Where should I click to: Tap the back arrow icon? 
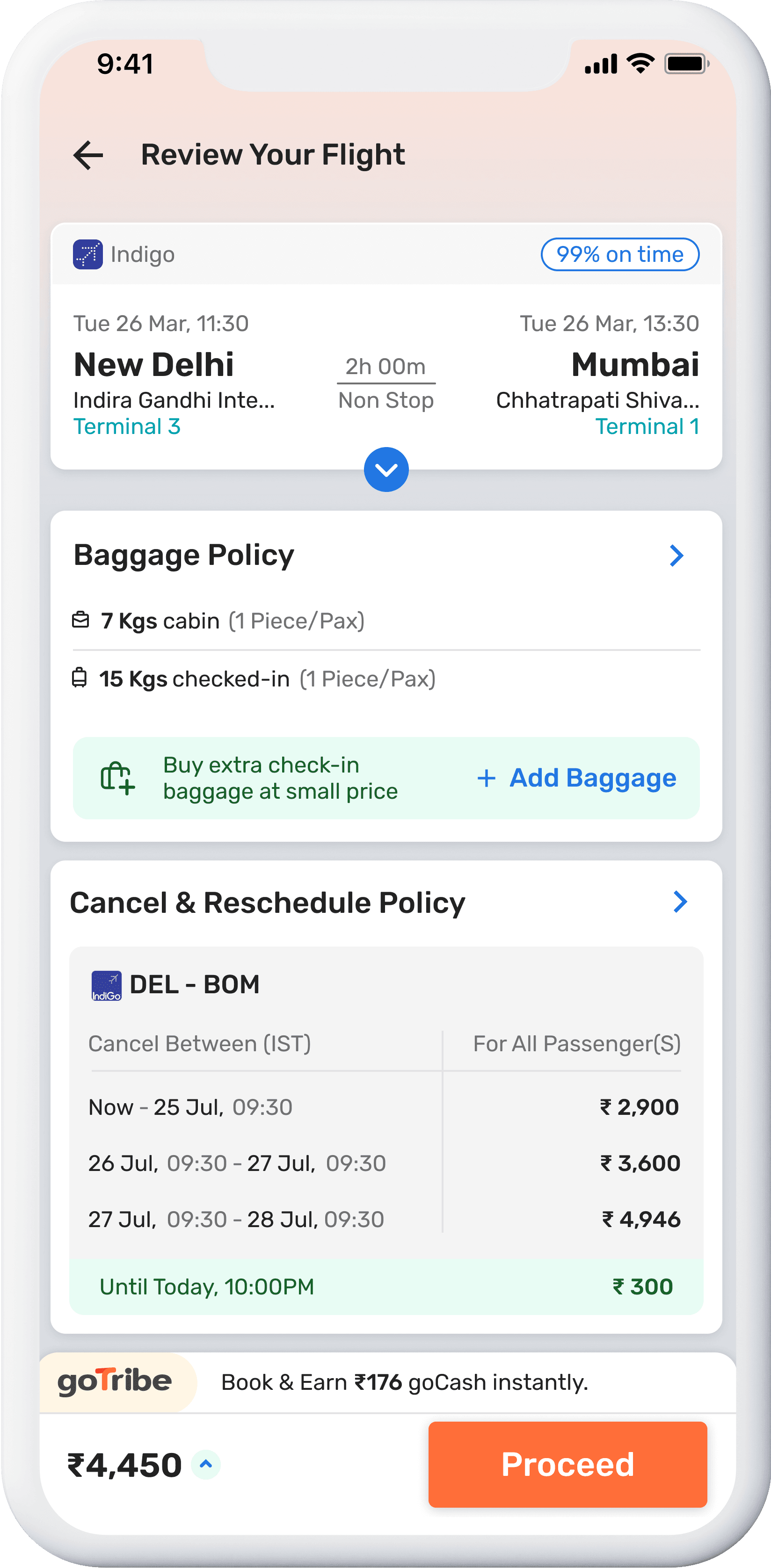88,155
